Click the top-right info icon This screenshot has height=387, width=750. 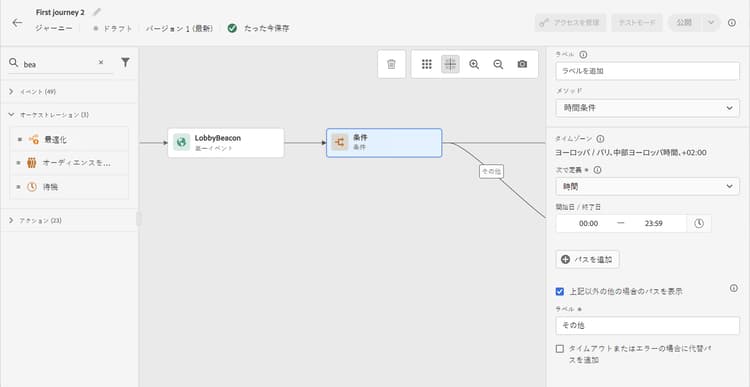[732, 22]
